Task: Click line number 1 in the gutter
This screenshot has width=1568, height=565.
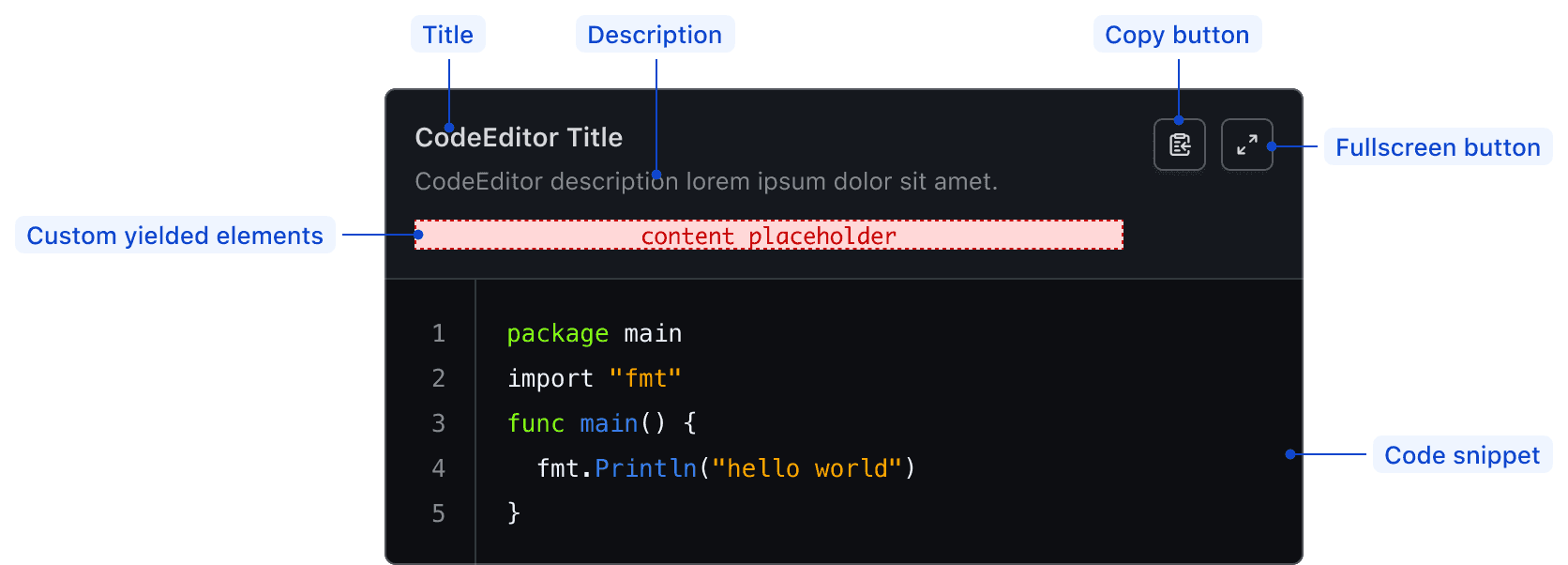Action: click(x=438, y=333)
